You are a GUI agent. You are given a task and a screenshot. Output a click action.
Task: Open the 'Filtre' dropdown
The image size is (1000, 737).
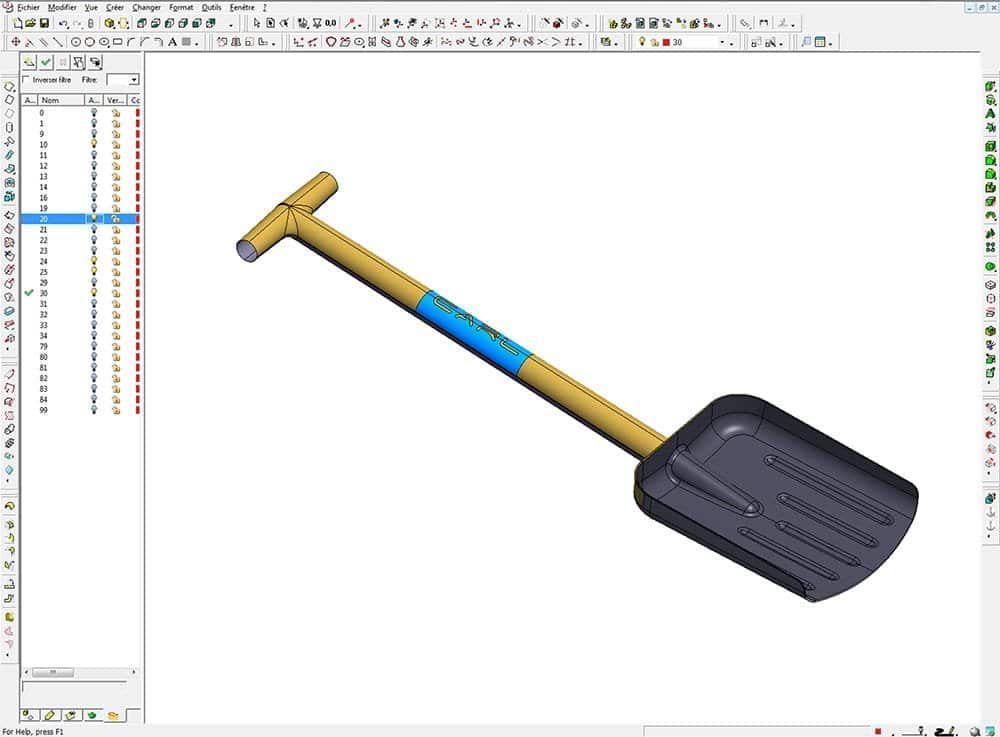click(x=123, y=80)
